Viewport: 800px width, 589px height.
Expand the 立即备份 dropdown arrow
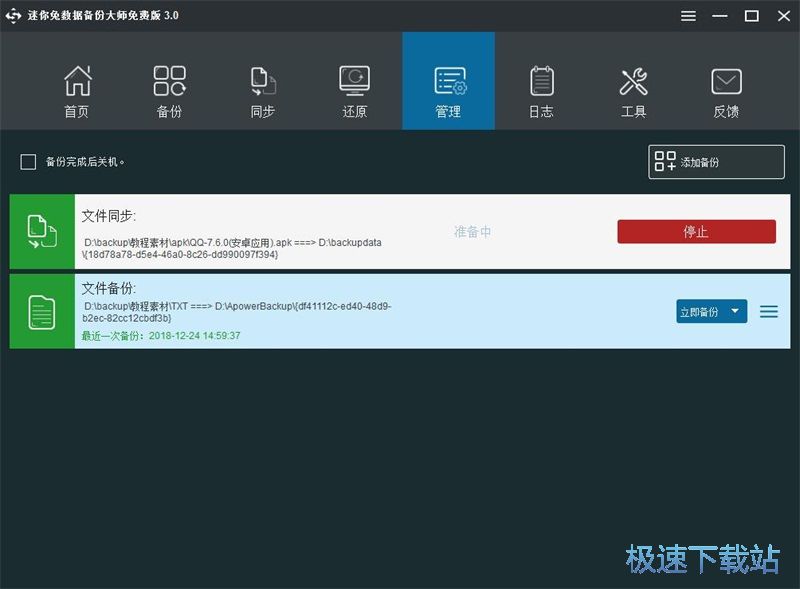(735, 311)
